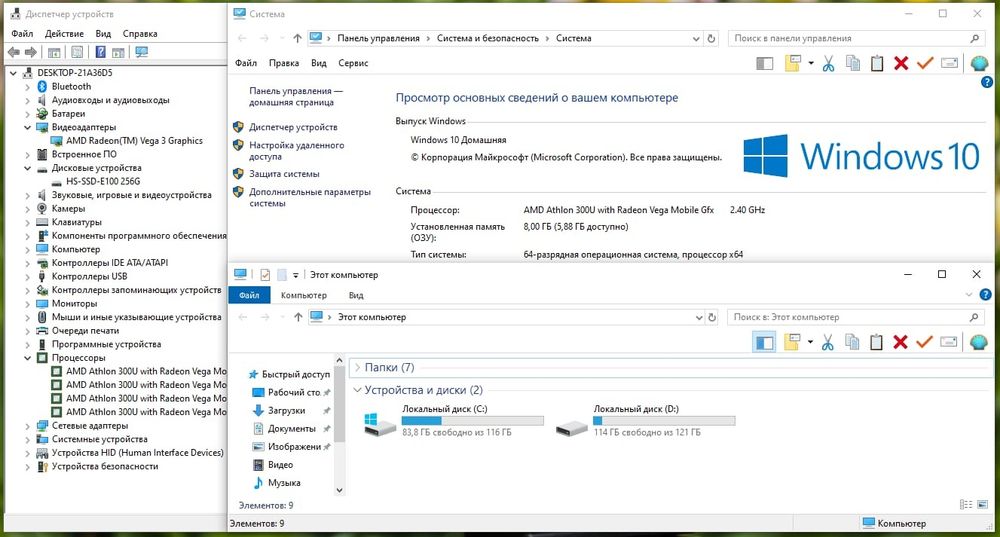
Task: Open Дополнительные параметры системы link
Action: click(x=310, y=197)
